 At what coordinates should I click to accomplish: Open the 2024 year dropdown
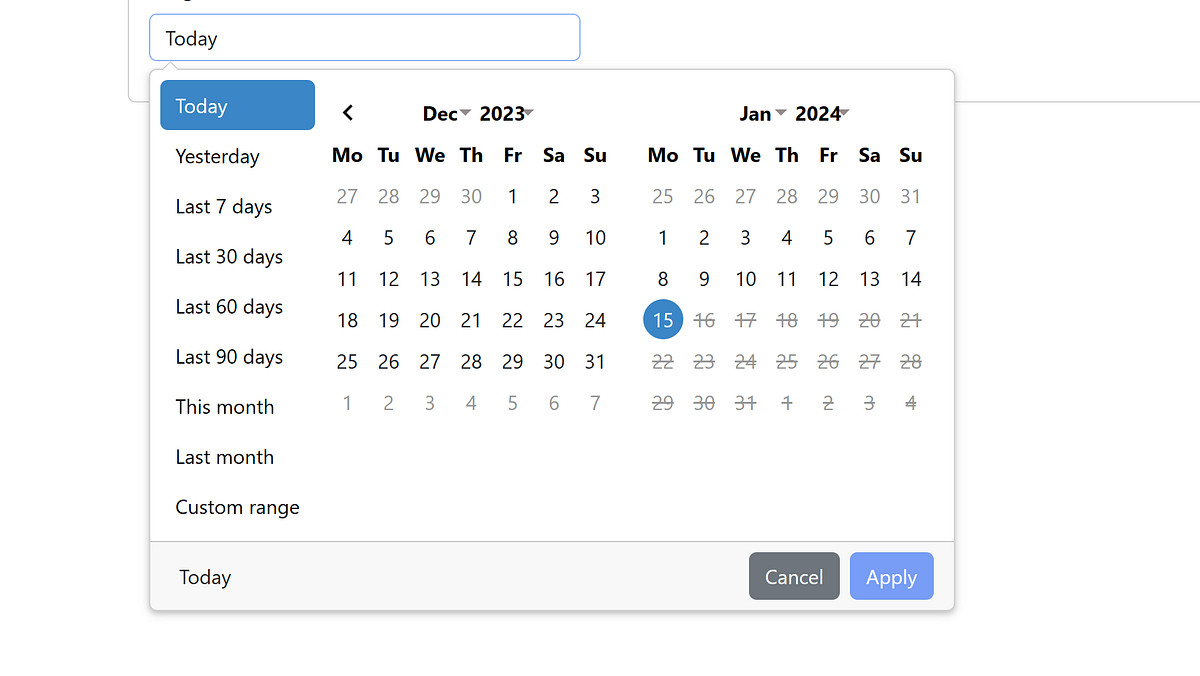click(822, 114)
